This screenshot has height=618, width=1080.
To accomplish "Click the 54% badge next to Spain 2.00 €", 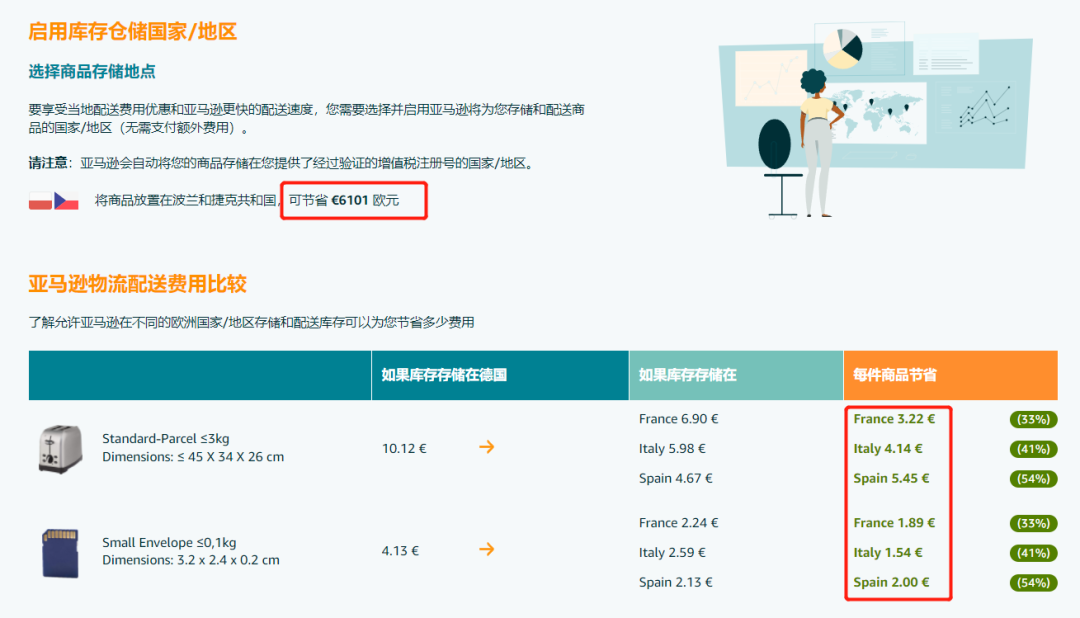I will 1033,583.
